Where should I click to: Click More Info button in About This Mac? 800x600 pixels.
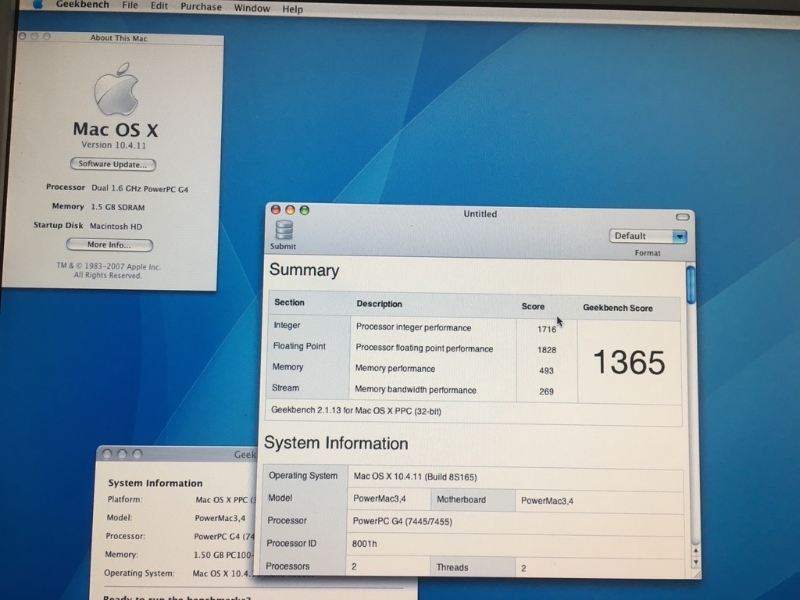click(x=109, y=245)
